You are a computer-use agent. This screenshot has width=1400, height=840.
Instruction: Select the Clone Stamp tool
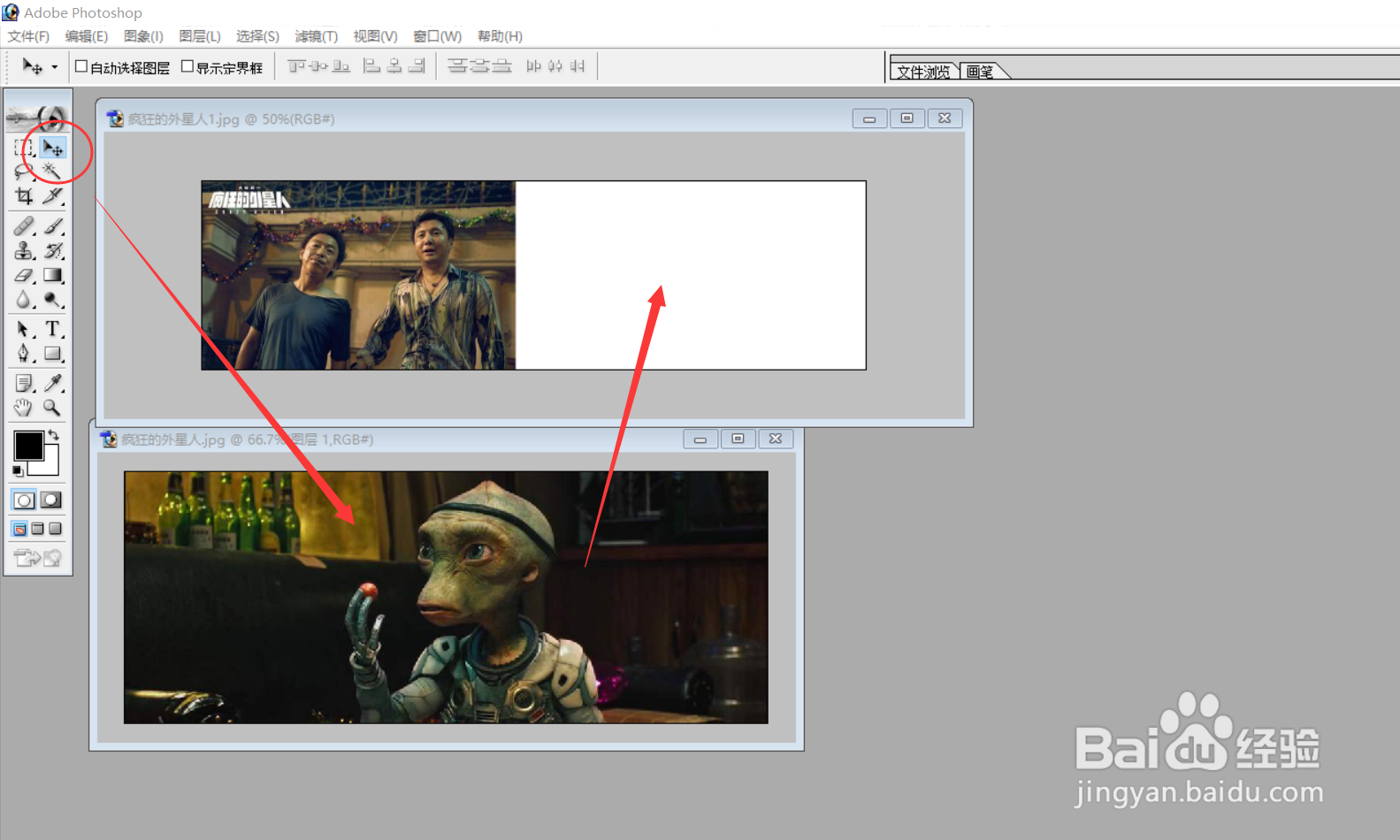(x=24, y=251)
